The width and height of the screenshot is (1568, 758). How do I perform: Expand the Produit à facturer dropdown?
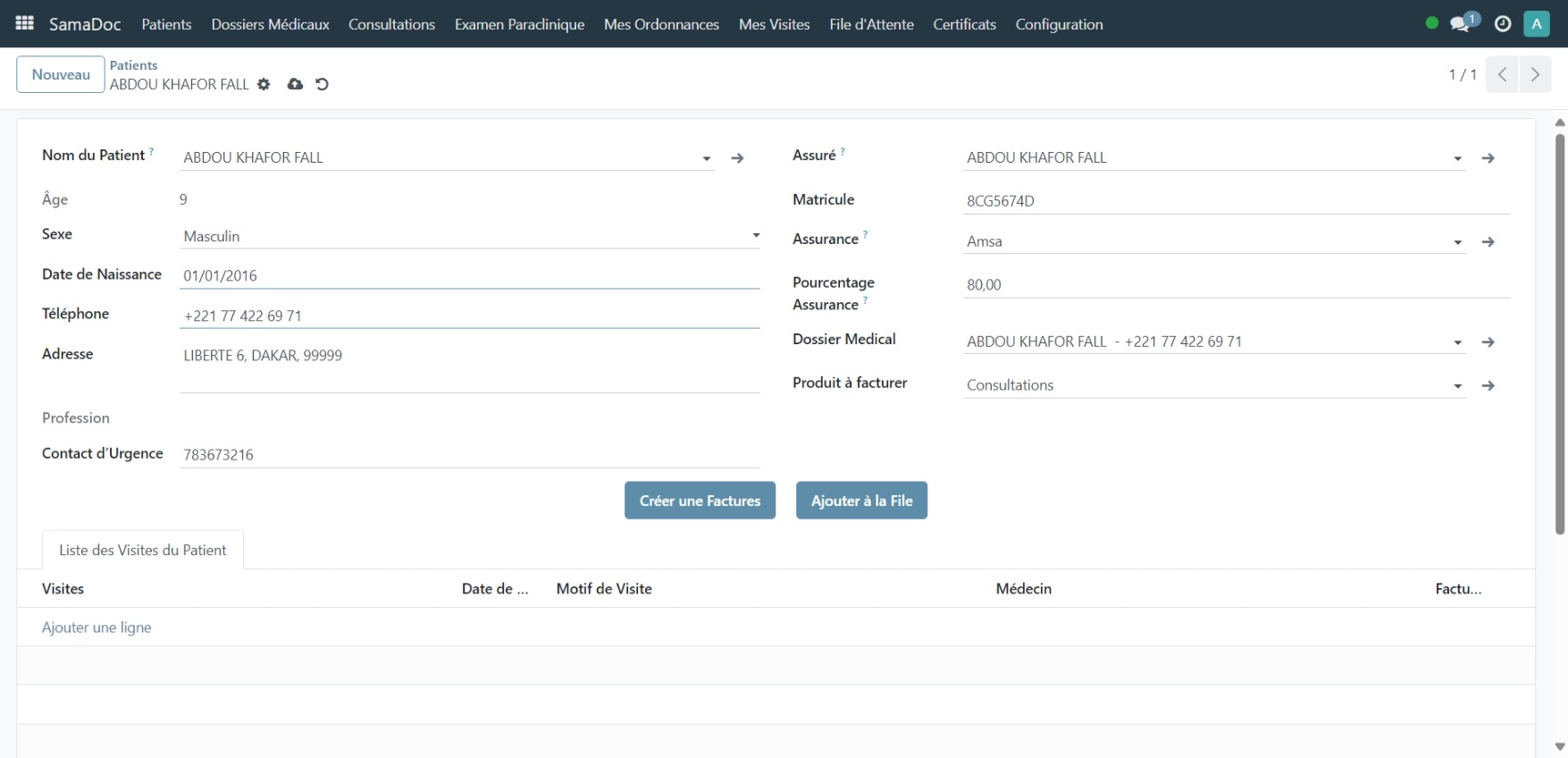pyautogui.click(x=1457, y=386)
